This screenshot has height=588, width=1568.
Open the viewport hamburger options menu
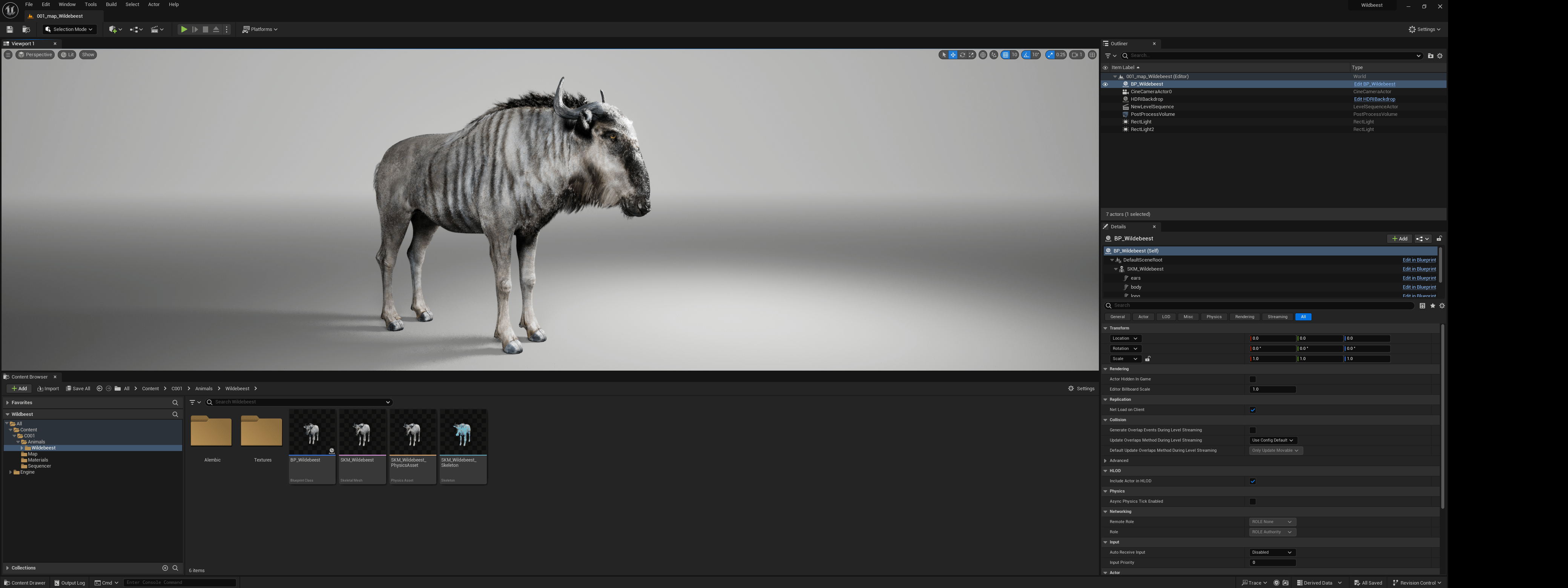8,55
